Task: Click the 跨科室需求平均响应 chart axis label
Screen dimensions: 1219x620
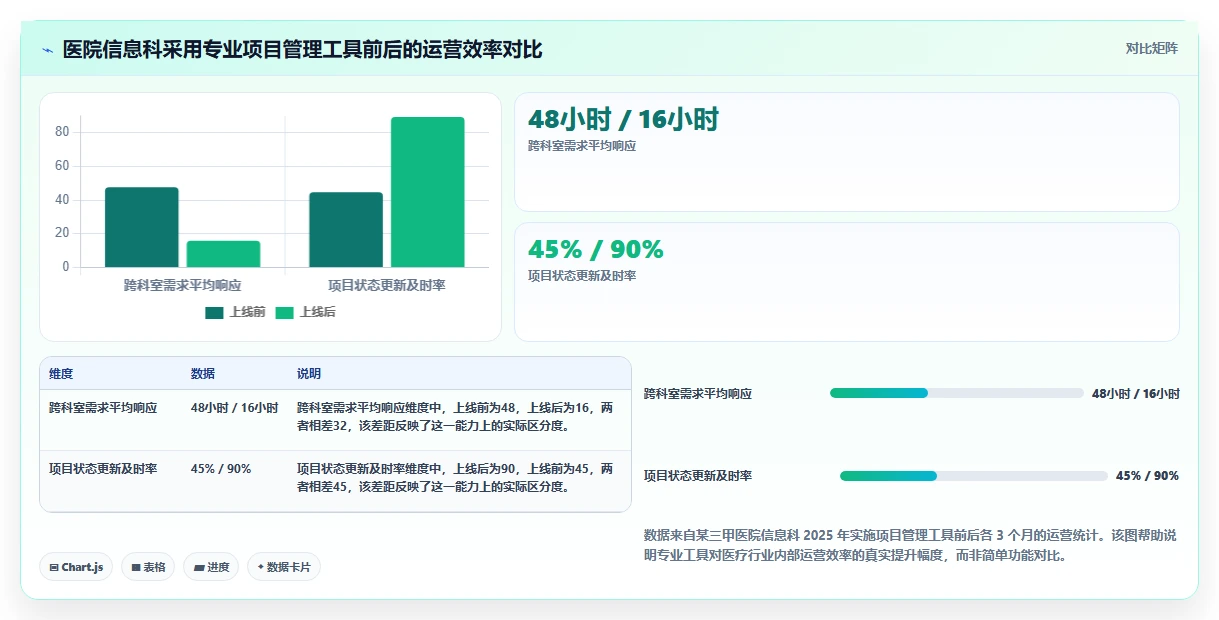Action: 183,285
